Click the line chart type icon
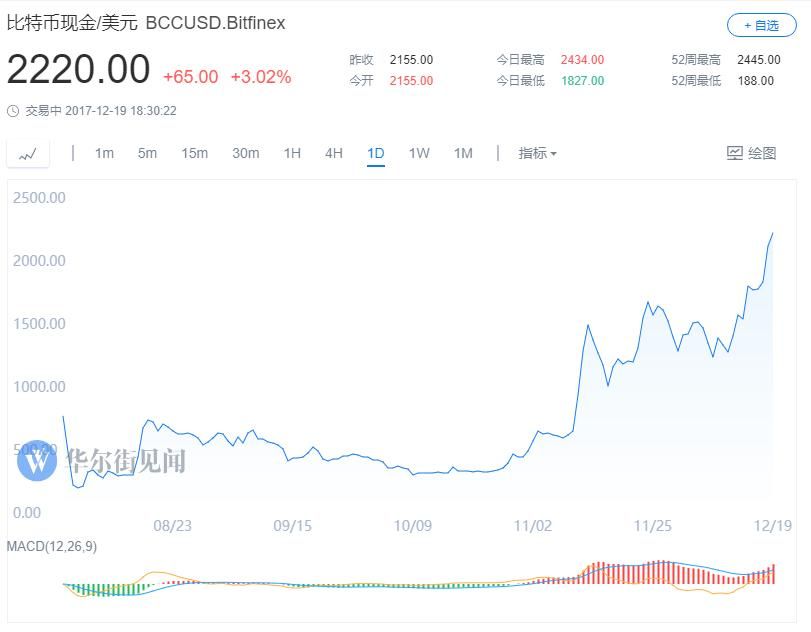811x632 pixels. click(x=28, y=154)
